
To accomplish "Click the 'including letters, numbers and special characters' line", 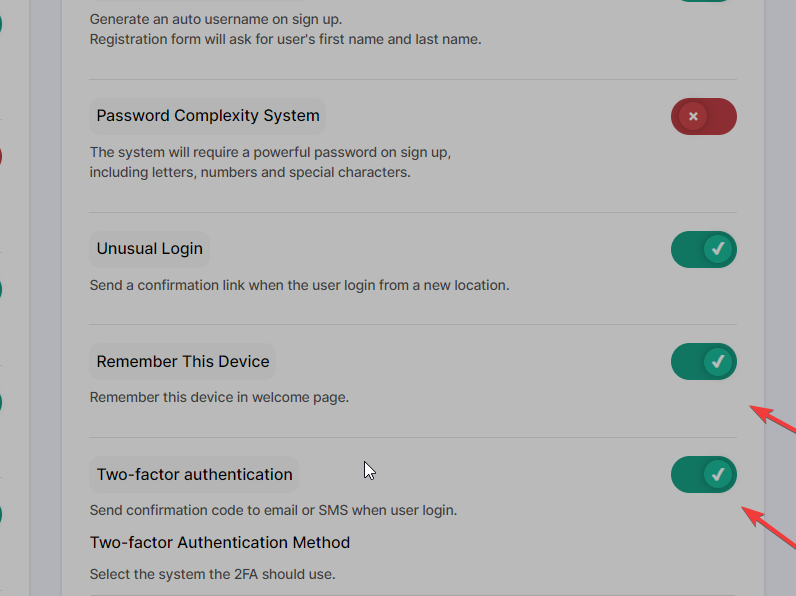I will 250,172.
